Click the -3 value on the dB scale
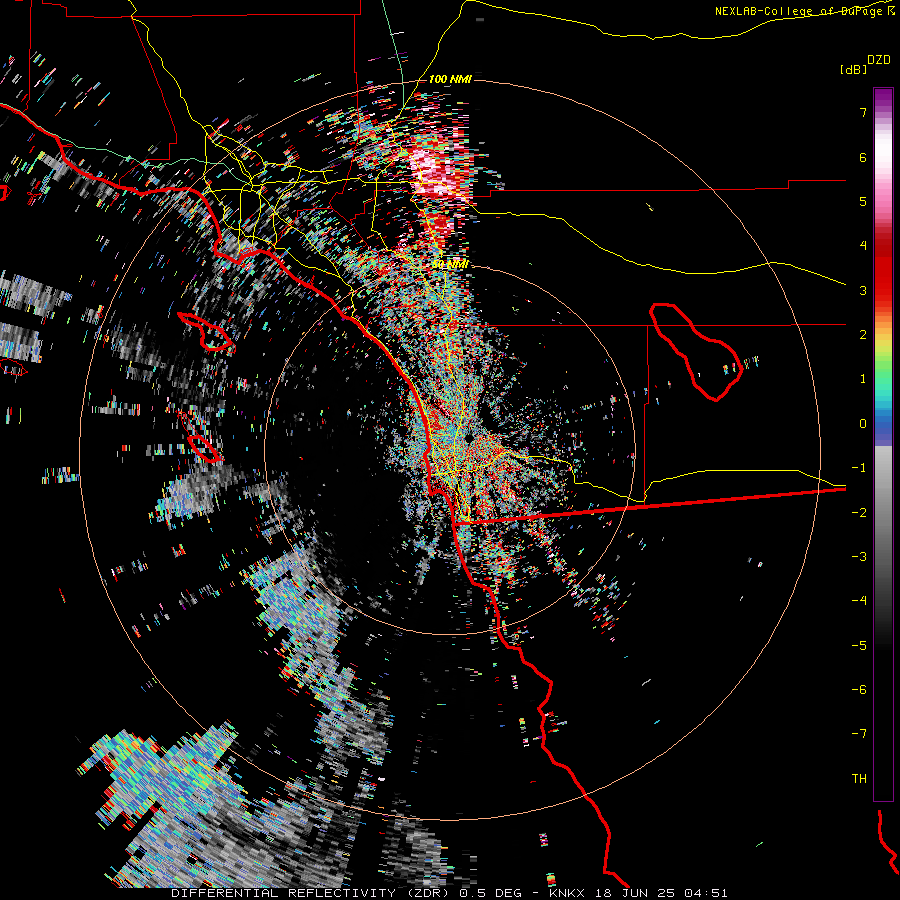Screen dimensions: 900x900 (x=859, y=557)
